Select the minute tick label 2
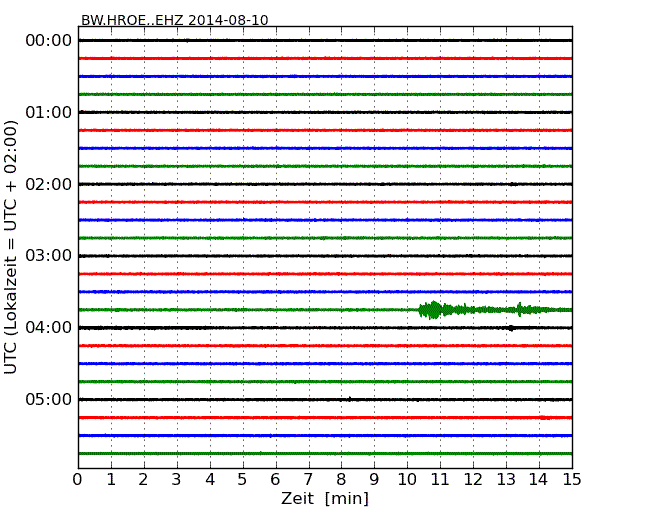The height and width of the screenshot is (520, 650). (x=143, y=480)
